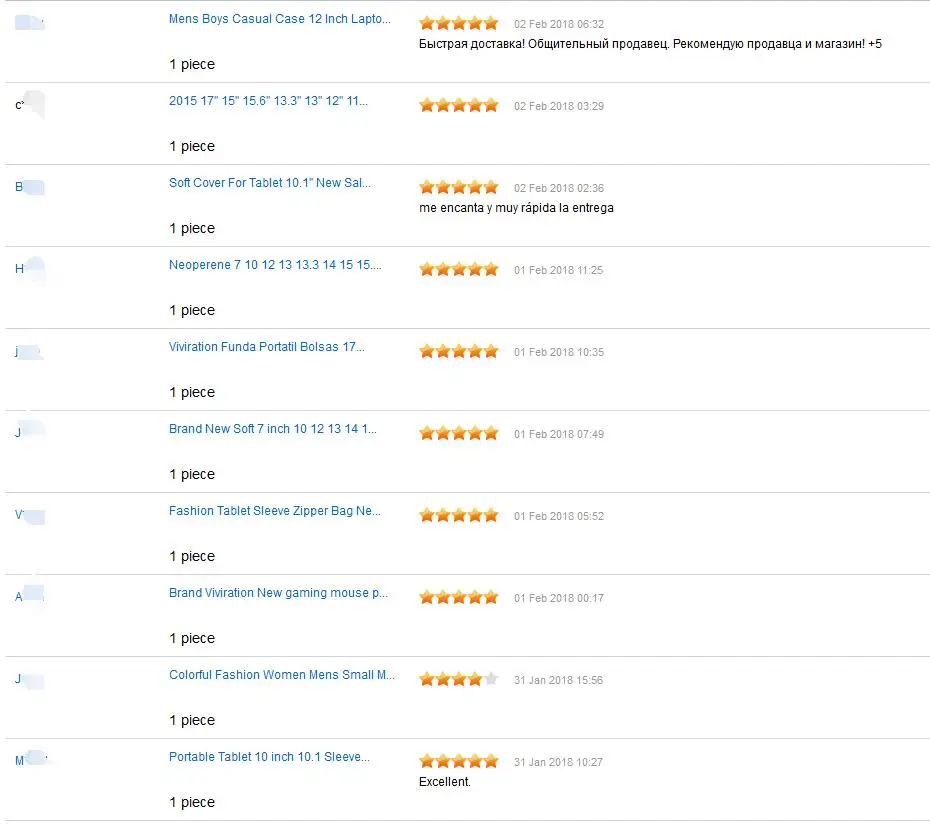The image size is (930, 826).
Task: Open Fashion Tablet Sleeve Zipper Bag link
Action: (275, 511)
